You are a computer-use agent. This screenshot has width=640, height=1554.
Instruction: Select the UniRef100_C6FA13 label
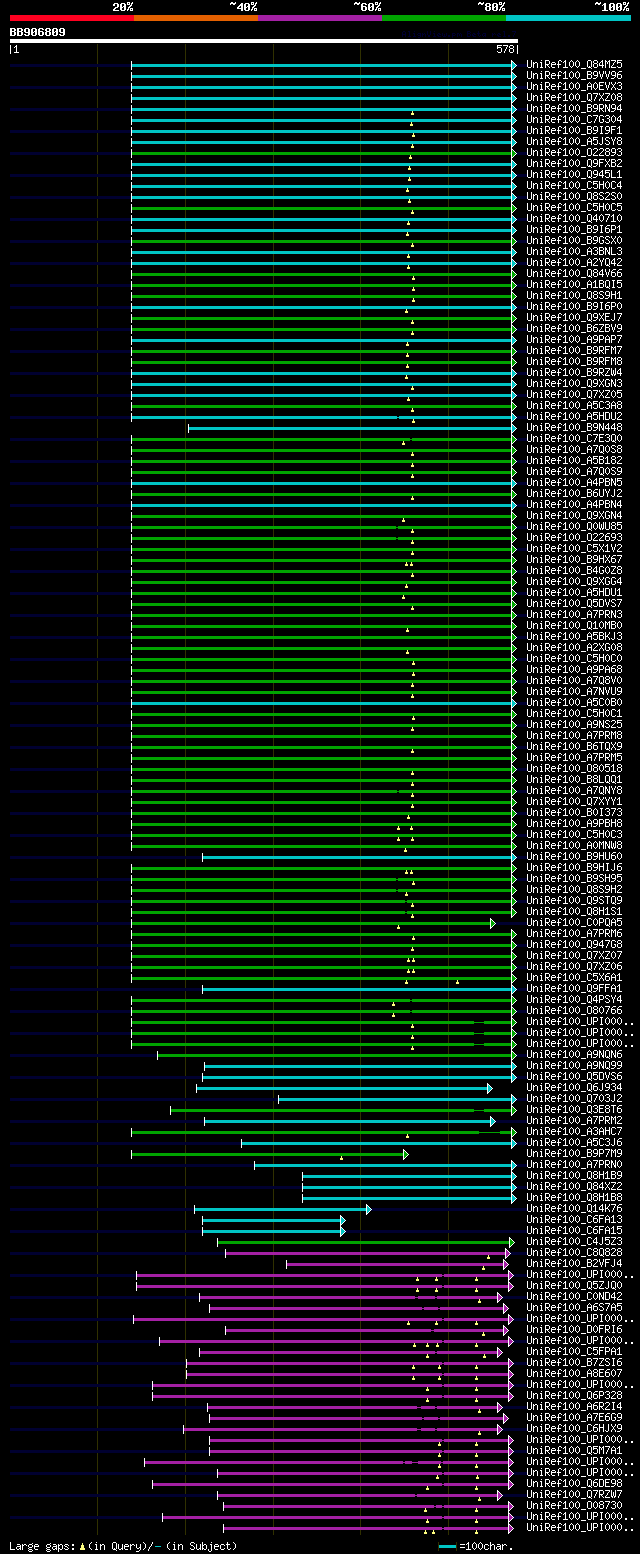click(574, 1219)
